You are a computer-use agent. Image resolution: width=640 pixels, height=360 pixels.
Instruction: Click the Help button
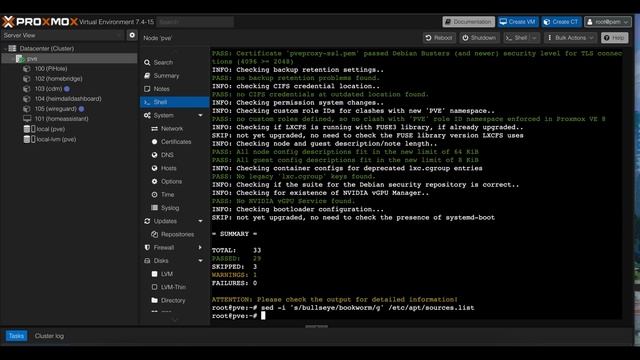(x=614, y=38)
